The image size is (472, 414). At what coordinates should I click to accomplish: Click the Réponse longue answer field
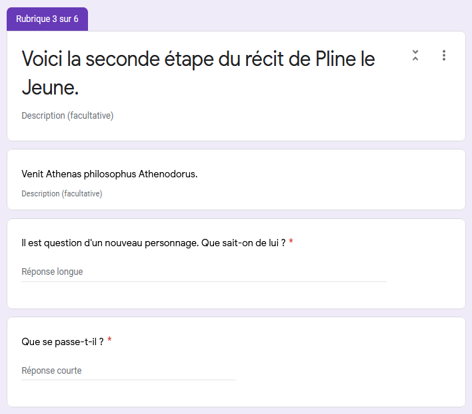click(204, 272)
